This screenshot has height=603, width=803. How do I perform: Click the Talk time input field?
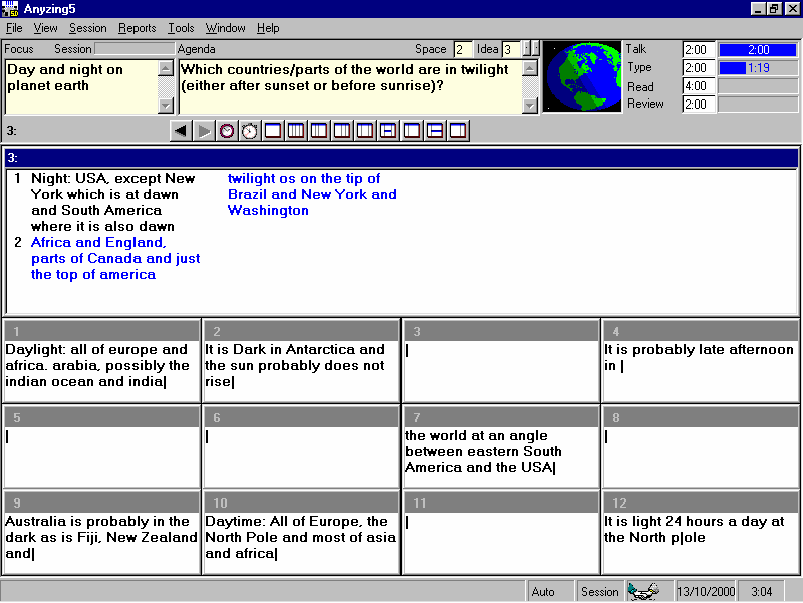coord(699,50)
